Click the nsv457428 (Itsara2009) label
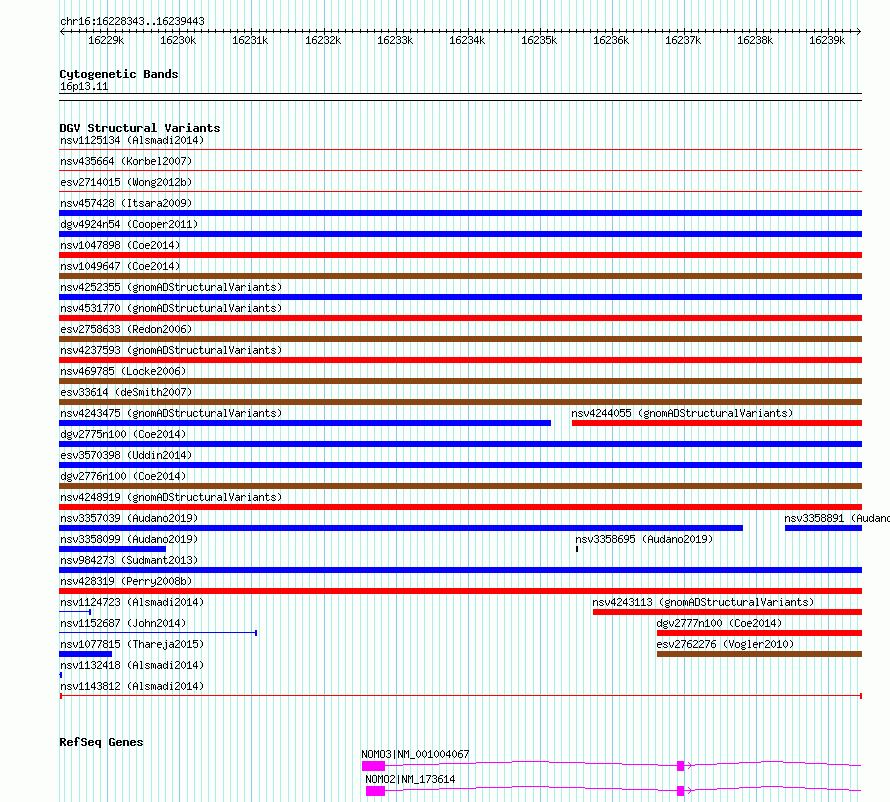 coord(126,203)
